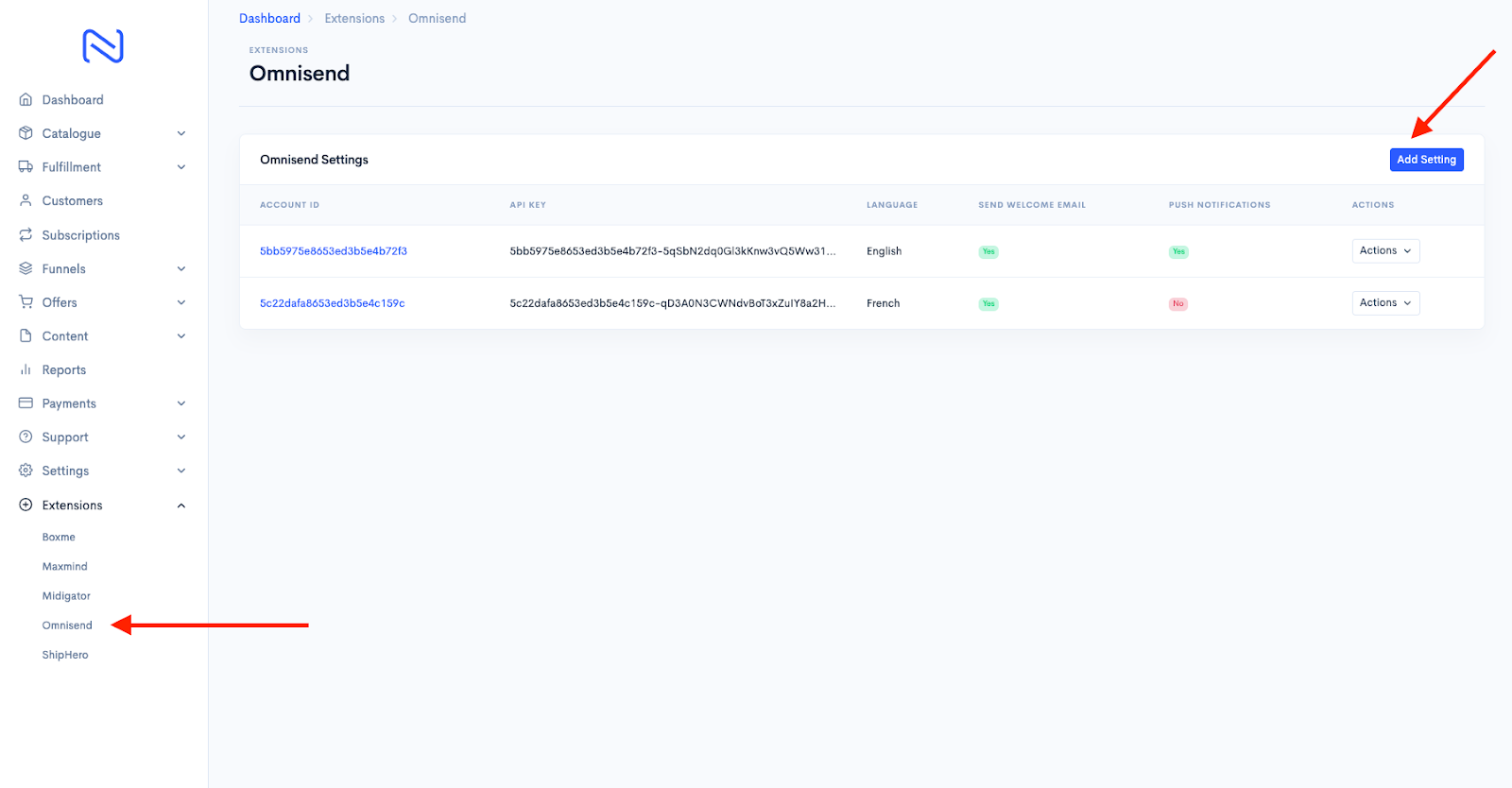Click the API key starting with 5bb5975e

tap(673, 251)
